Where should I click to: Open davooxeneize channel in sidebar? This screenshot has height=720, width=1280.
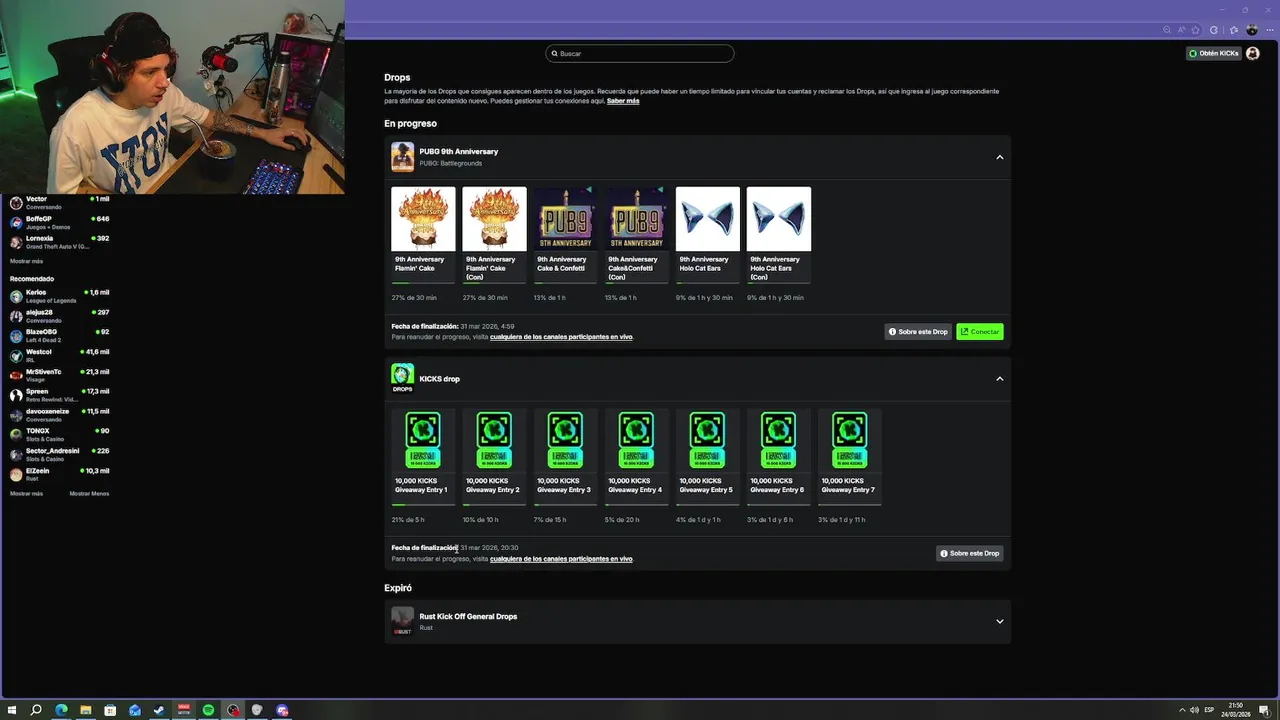(60, 415)
